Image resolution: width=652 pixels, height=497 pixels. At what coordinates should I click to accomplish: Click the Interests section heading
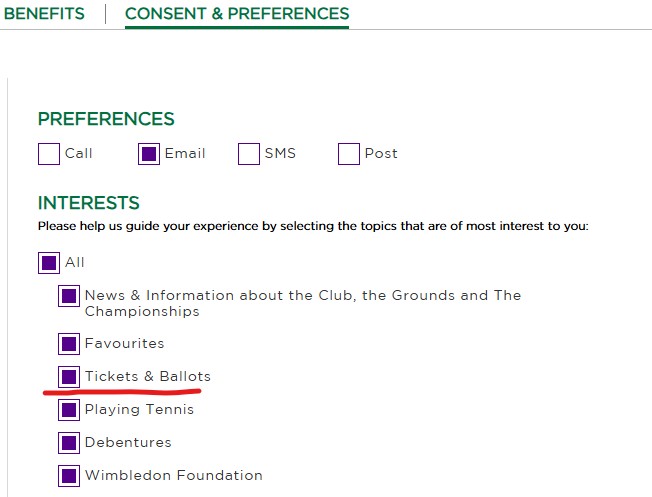(x=89, y=203)
